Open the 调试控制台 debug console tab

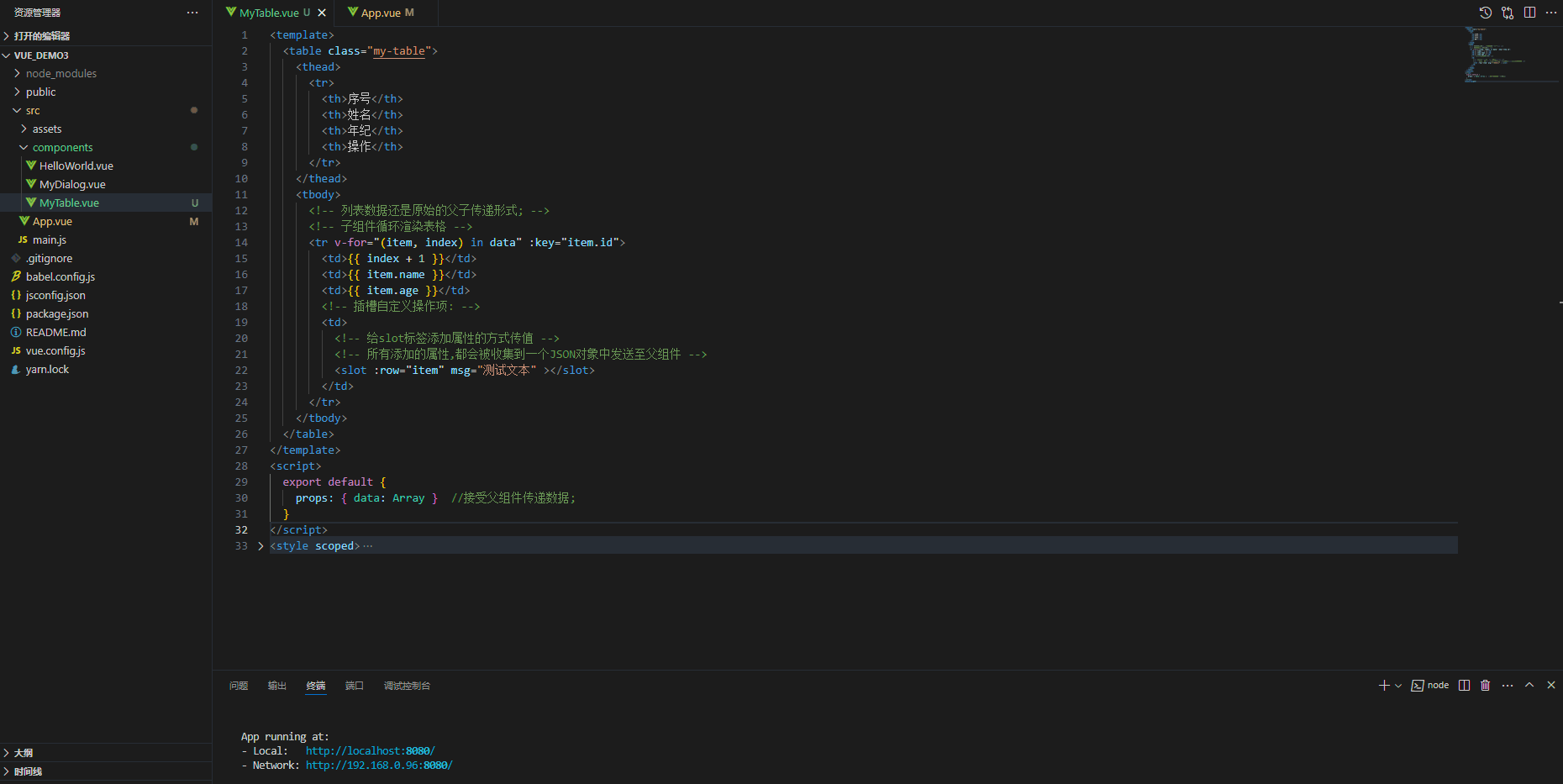tap(407, 686)
